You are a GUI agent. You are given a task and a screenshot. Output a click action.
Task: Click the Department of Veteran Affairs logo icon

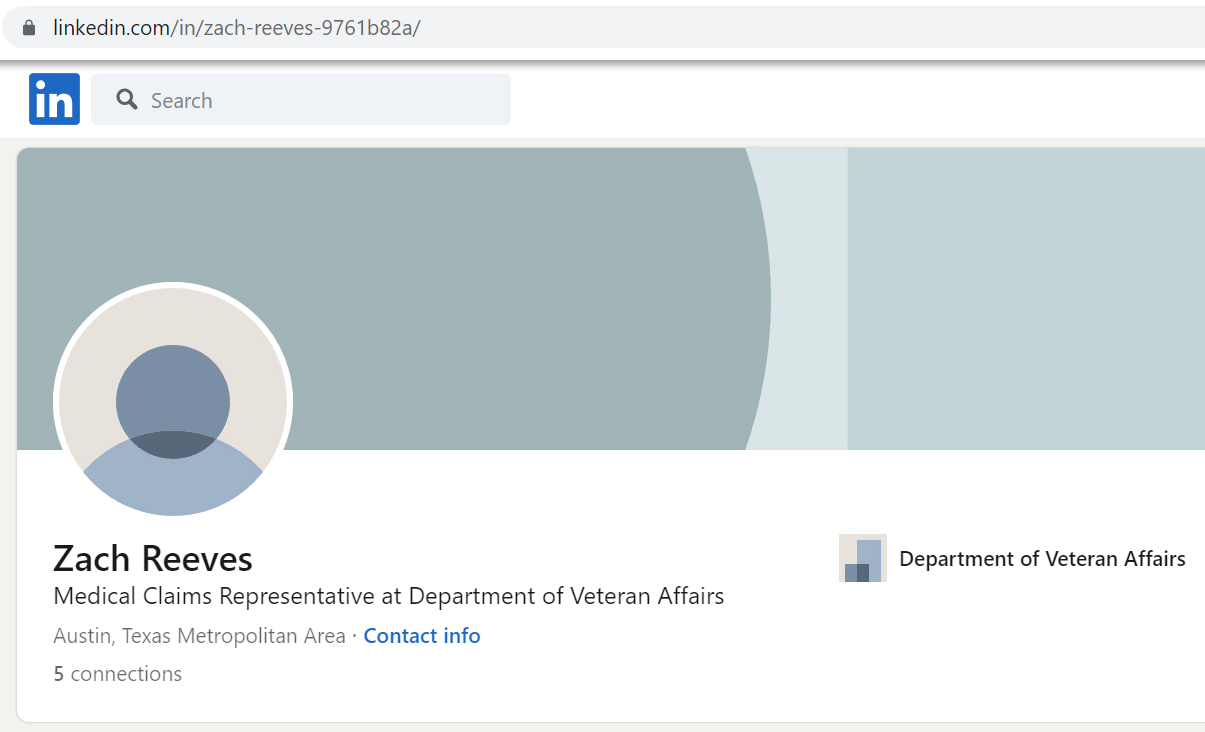(862, 558)
